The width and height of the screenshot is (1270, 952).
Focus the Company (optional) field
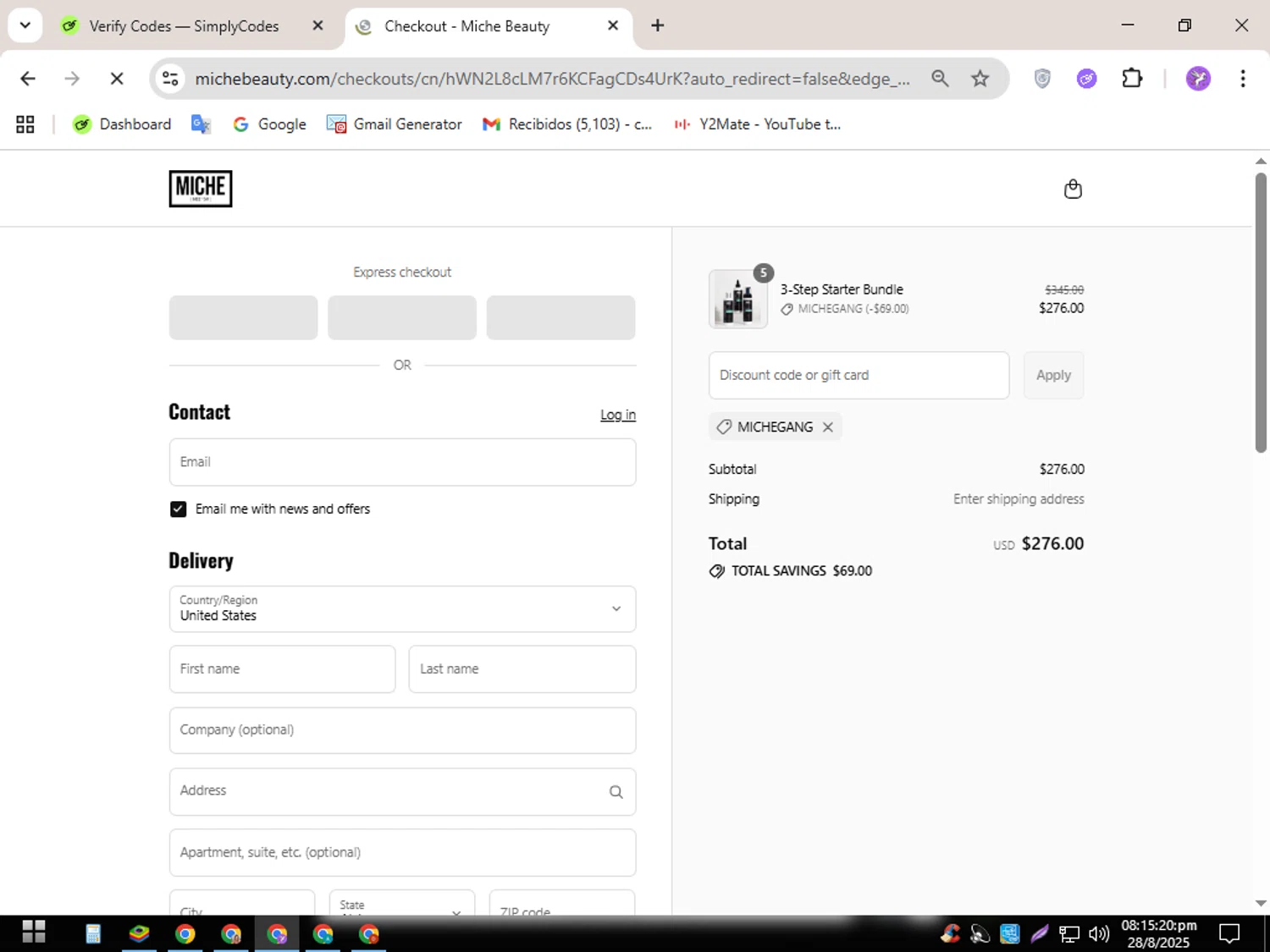coord(402,730)
